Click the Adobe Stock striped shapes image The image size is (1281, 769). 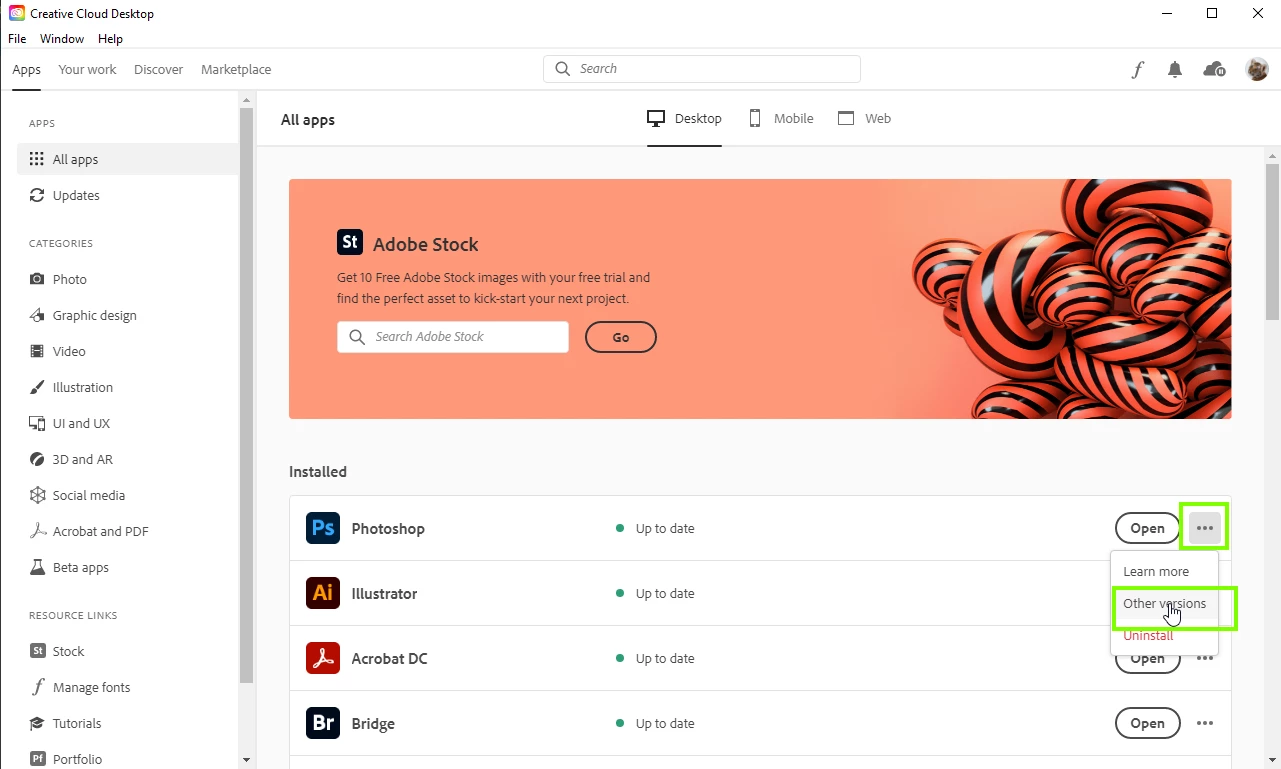[x=1071, y=299]
